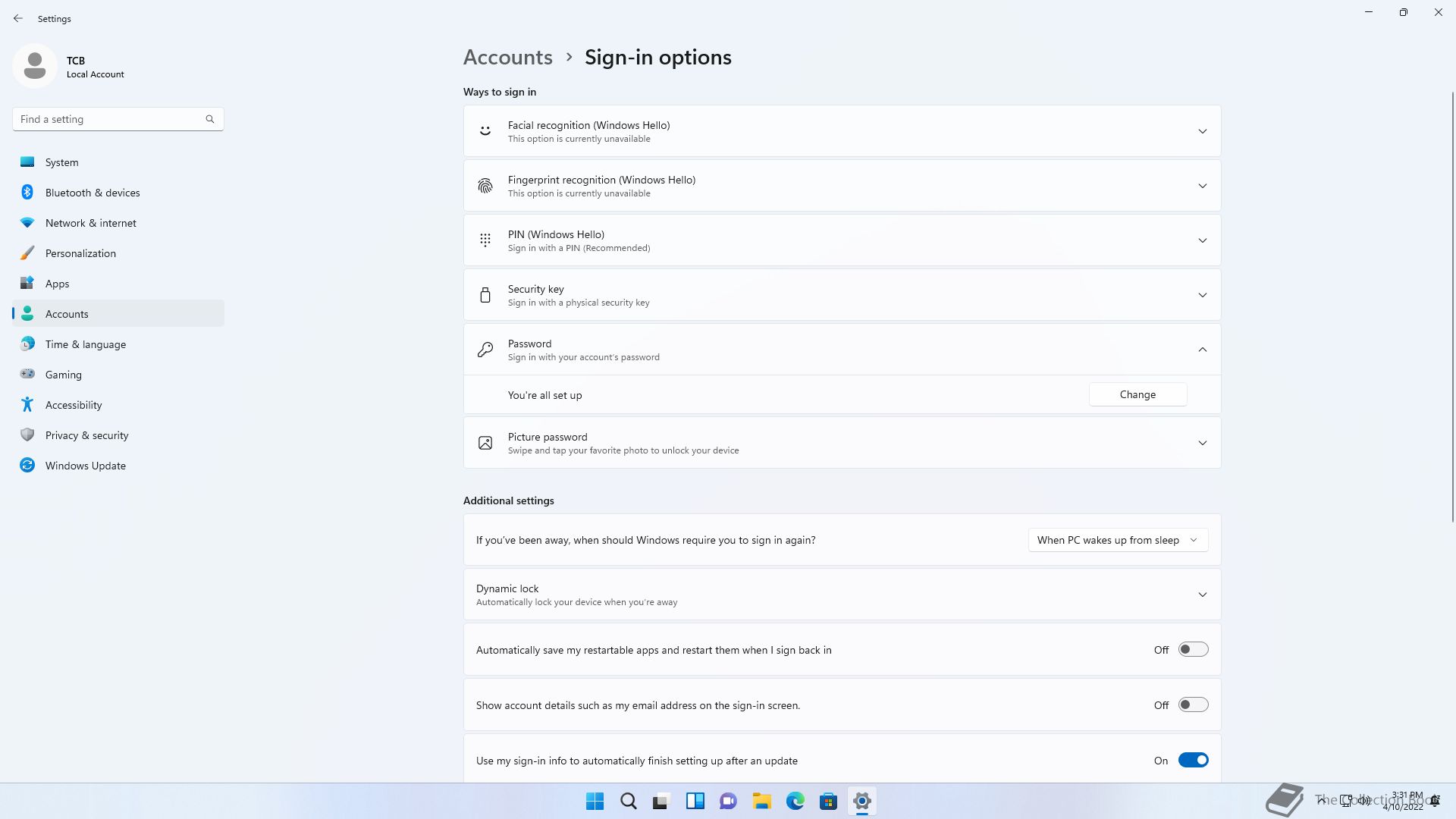Go to System settings
The height and width of the screenshot is (819, 1456).
click(x=118, y=162)
